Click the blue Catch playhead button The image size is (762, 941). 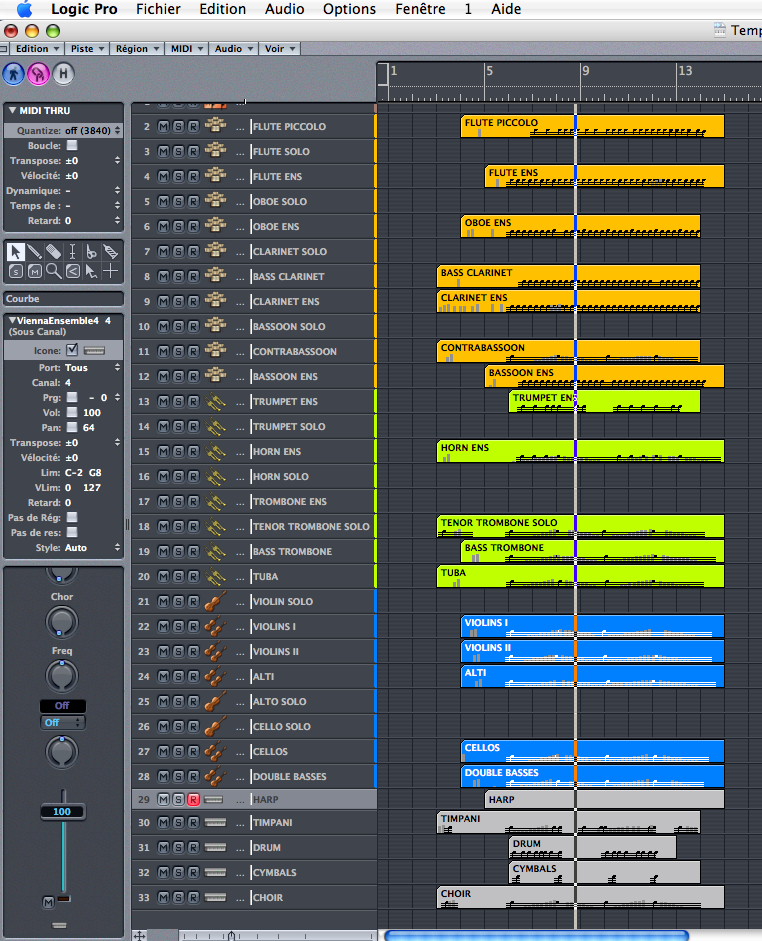pos(14,74)
